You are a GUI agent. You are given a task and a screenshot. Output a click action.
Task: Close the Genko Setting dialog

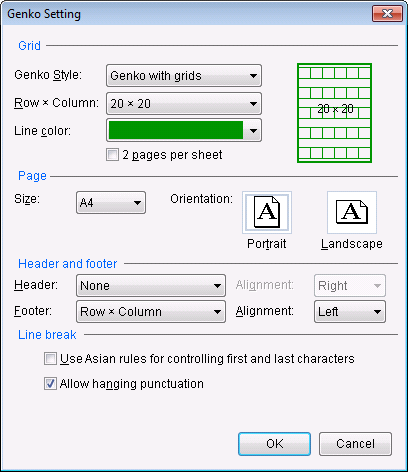tap(387, 14)
